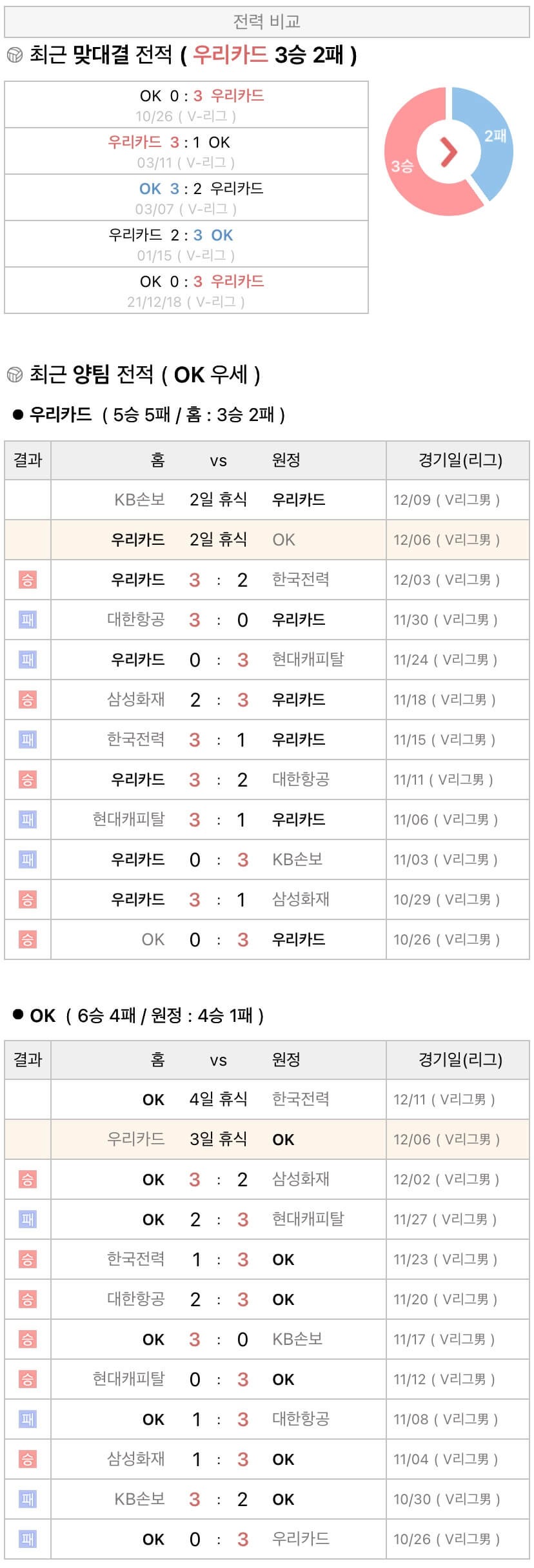
Task: Click 결과 column header in 우리카드 table
Action: coord(28,460)
